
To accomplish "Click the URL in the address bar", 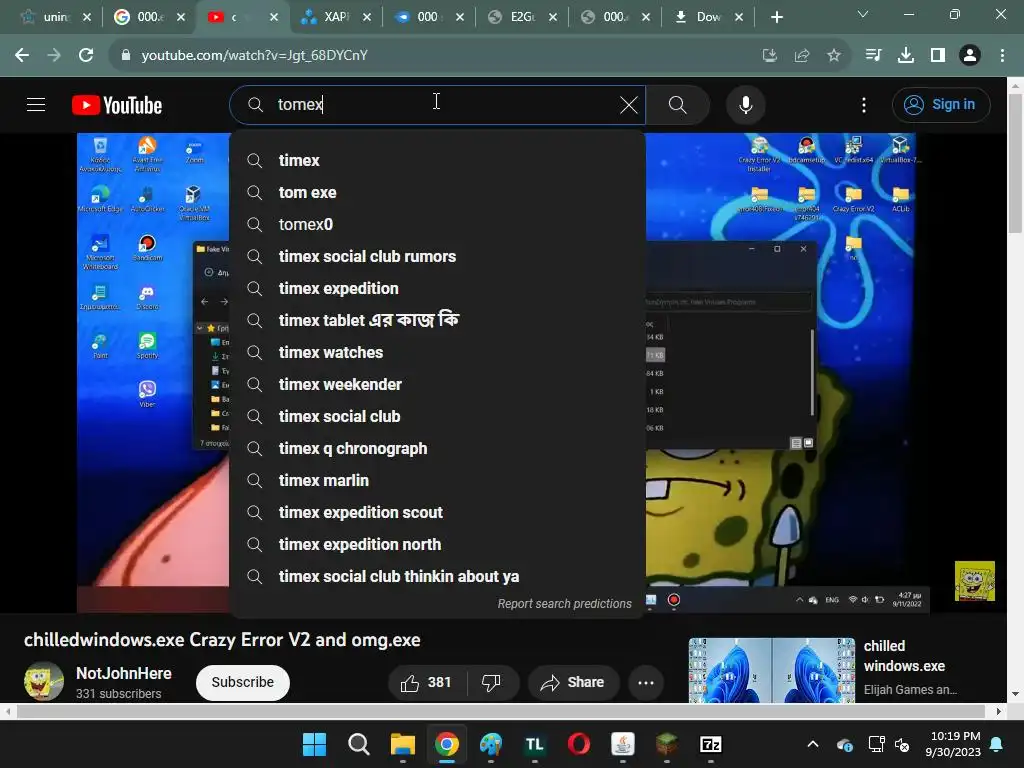I will pos(255,55).
